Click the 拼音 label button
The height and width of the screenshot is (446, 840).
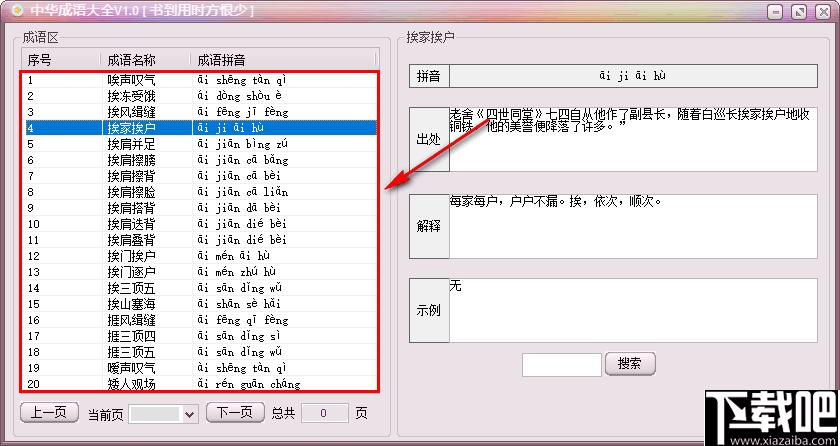pos(429,76)
